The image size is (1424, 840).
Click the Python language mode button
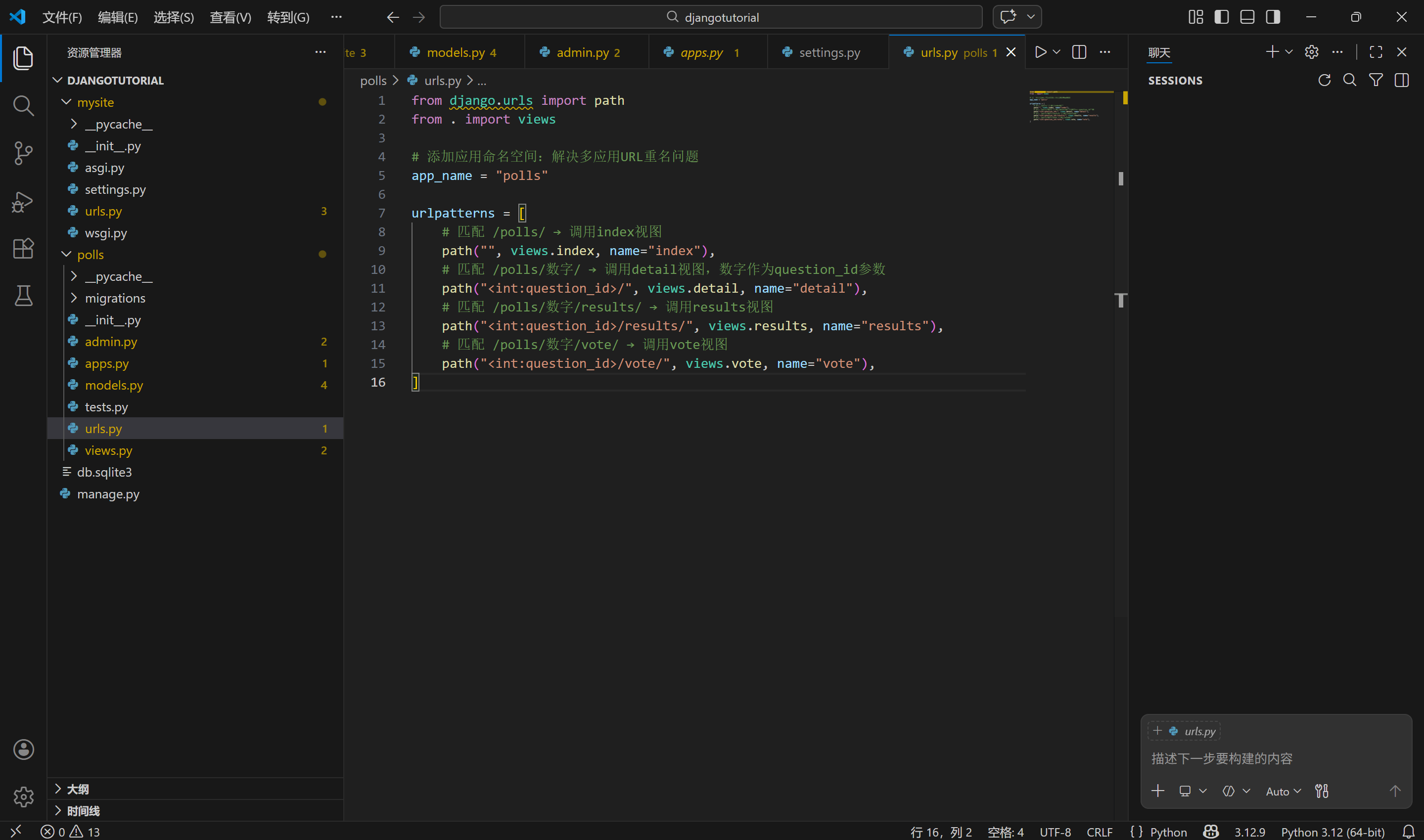(x=1168, y=832)
